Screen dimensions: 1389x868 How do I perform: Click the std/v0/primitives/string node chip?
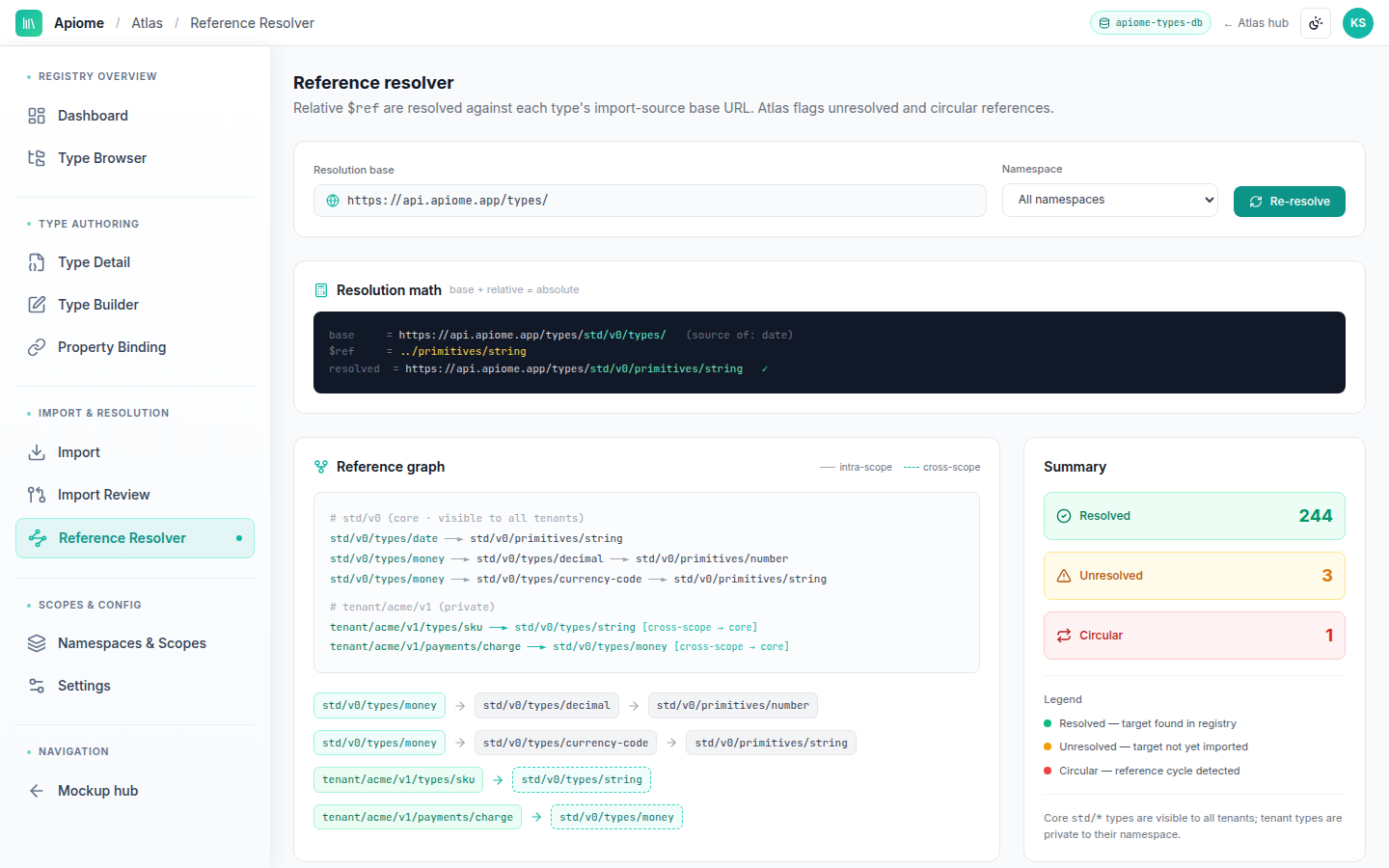click(x=772, y=743)
